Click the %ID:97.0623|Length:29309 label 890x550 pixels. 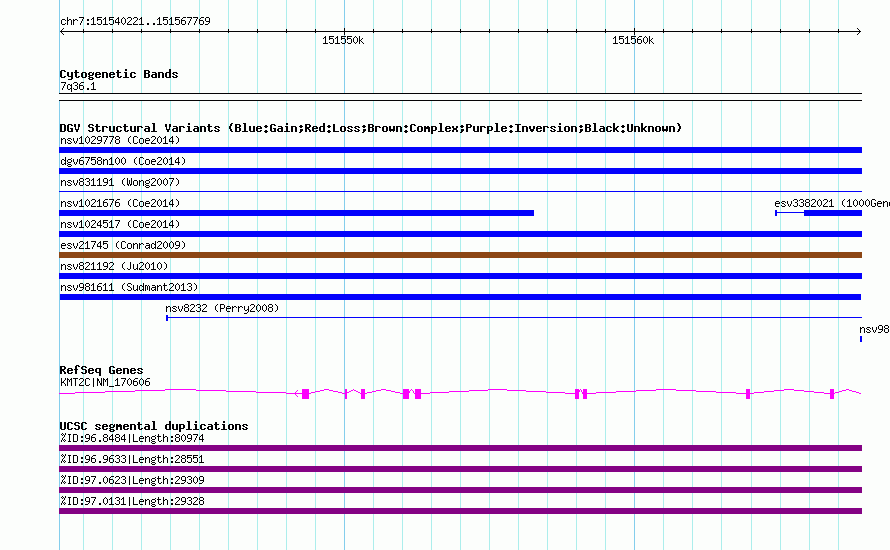click(132, 480)
